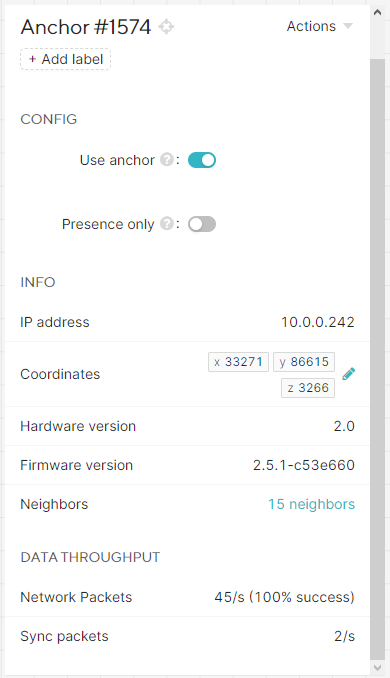Viewport: 390px width, 678px height.
Task: Click the scrollbar up arrow
Action: click(377, 12)
